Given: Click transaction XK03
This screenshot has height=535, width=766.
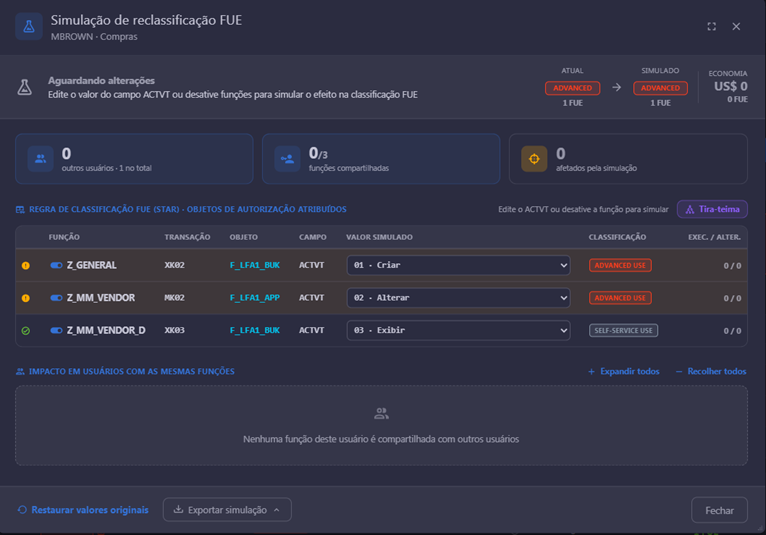Looking at the screenshot, I should pyautogui.click(x=174, y=330).
